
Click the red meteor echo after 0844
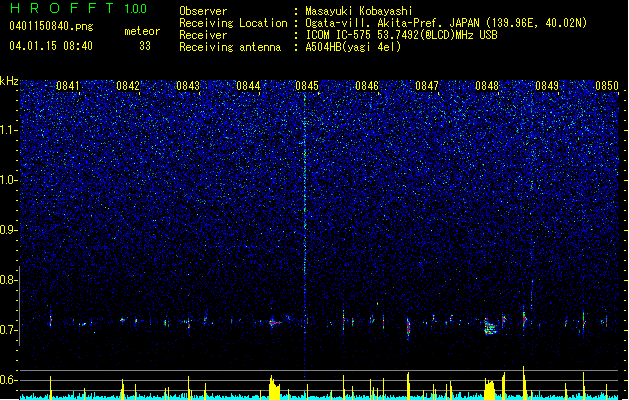click(274, 322)
